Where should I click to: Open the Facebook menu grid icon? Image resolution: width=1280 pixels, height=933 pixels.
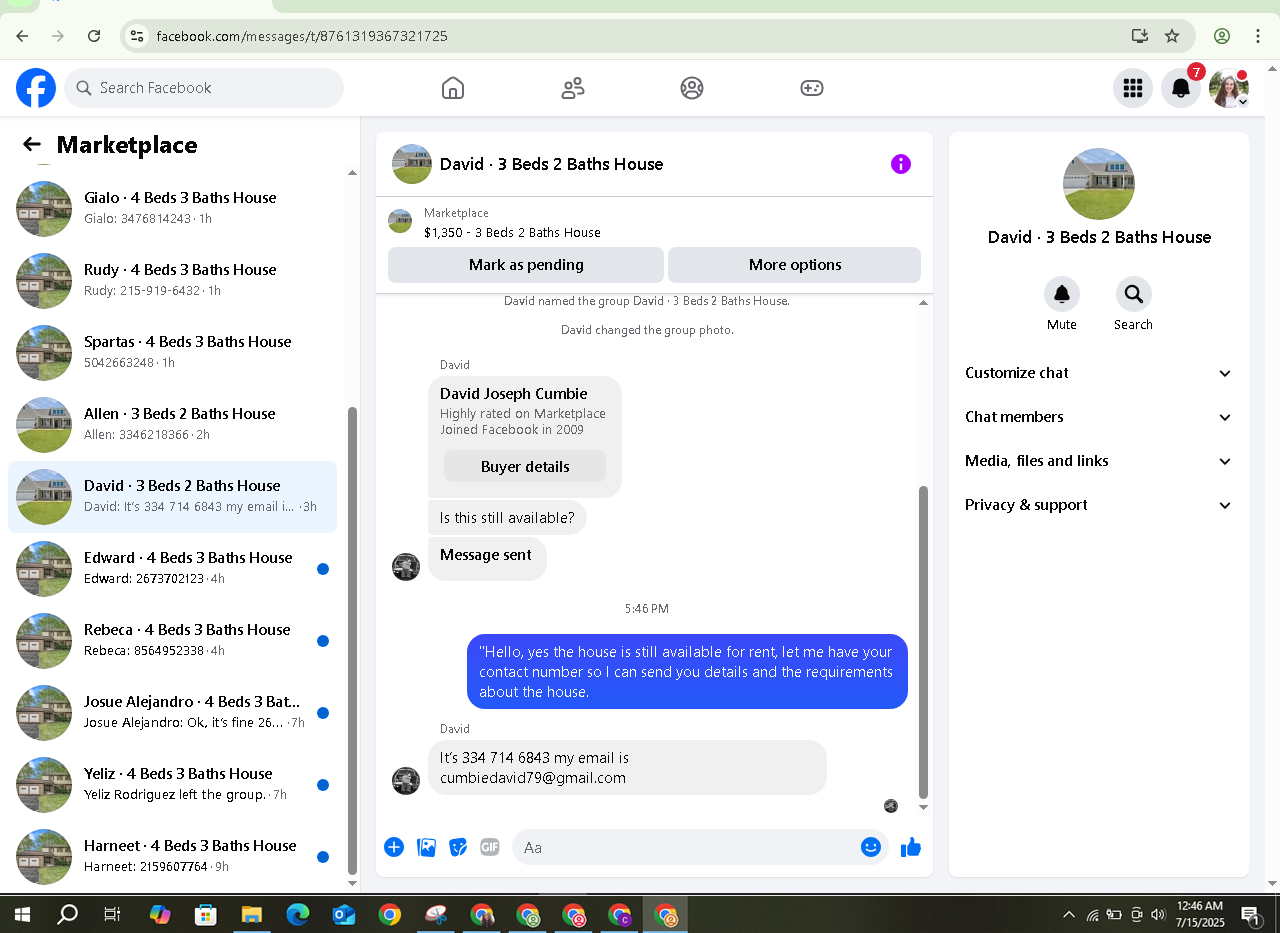pyautogui.click(x=1133, y=88)
